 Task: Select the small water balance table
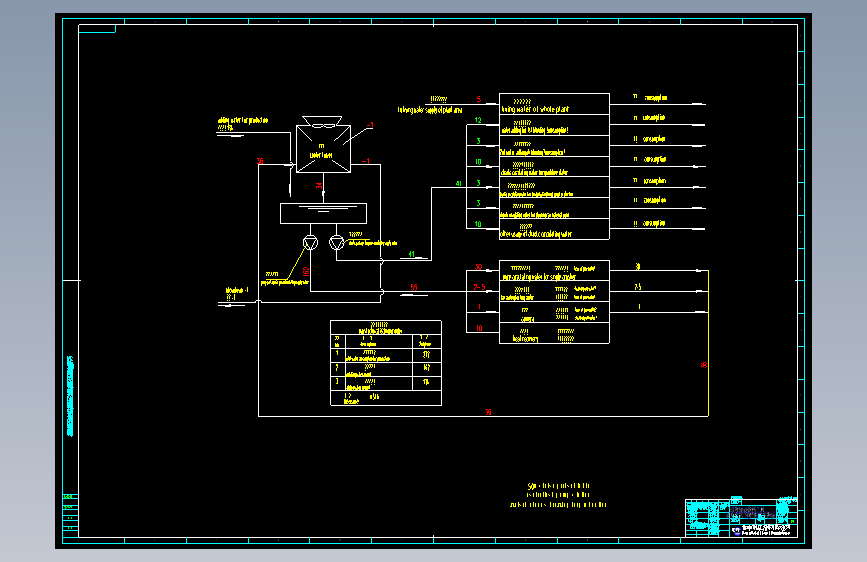pos(386,363)
